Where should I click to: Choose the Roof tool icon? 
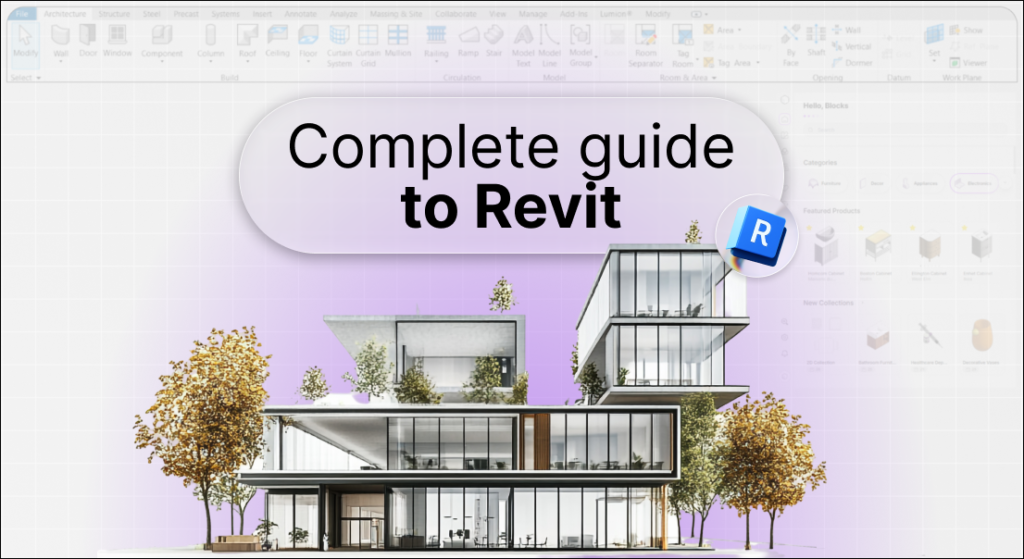pyautogui.click(x=247, y=34)
